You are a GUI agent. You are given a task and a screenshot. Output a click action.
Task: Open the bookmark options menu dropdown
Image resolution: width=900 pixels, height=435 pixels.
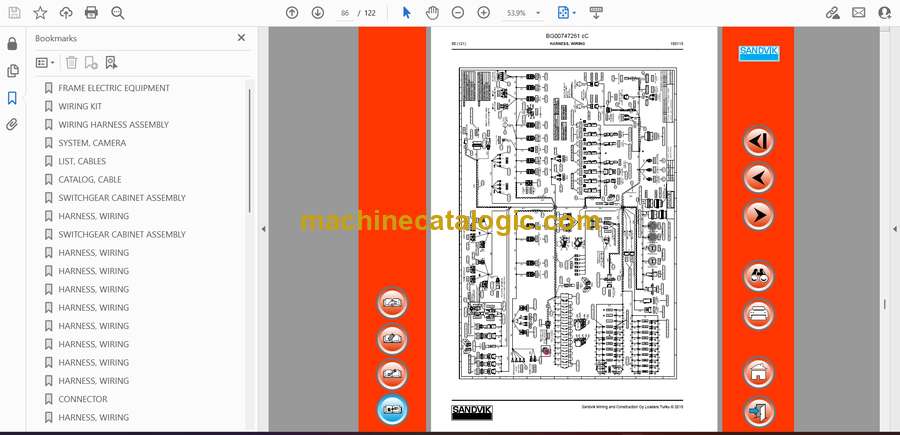(45, 63)
